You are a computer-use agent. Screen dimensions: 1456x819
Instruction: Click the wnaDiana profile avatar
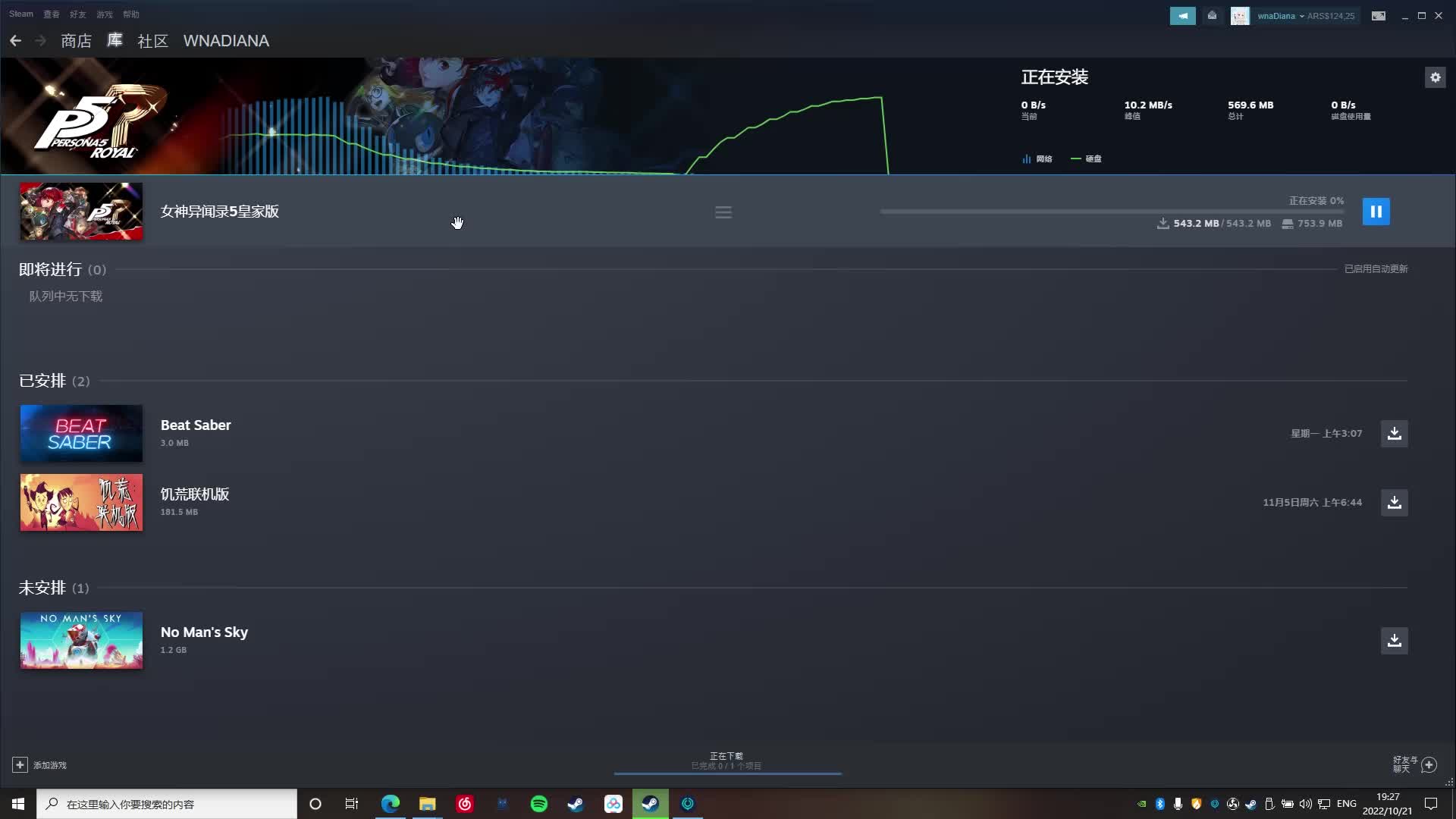tap(1240, 16)
